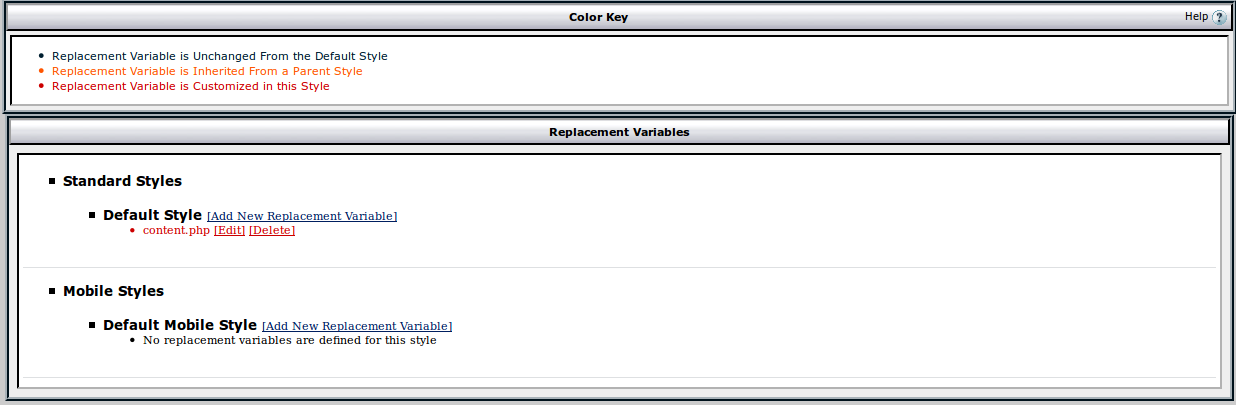Add New Replacement Variable to Default Style
This screenshot has height=405, width=1236.
(302, 216)
